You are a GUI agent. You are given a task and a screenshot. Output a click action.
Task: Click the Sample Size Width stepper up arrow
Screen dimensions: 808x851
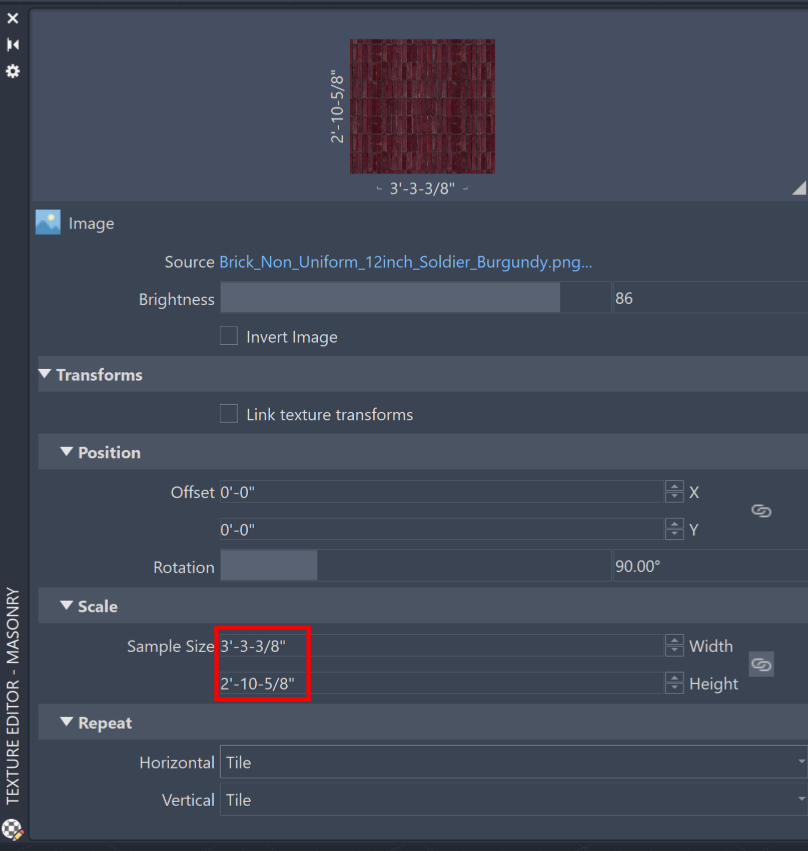point(673,640)
